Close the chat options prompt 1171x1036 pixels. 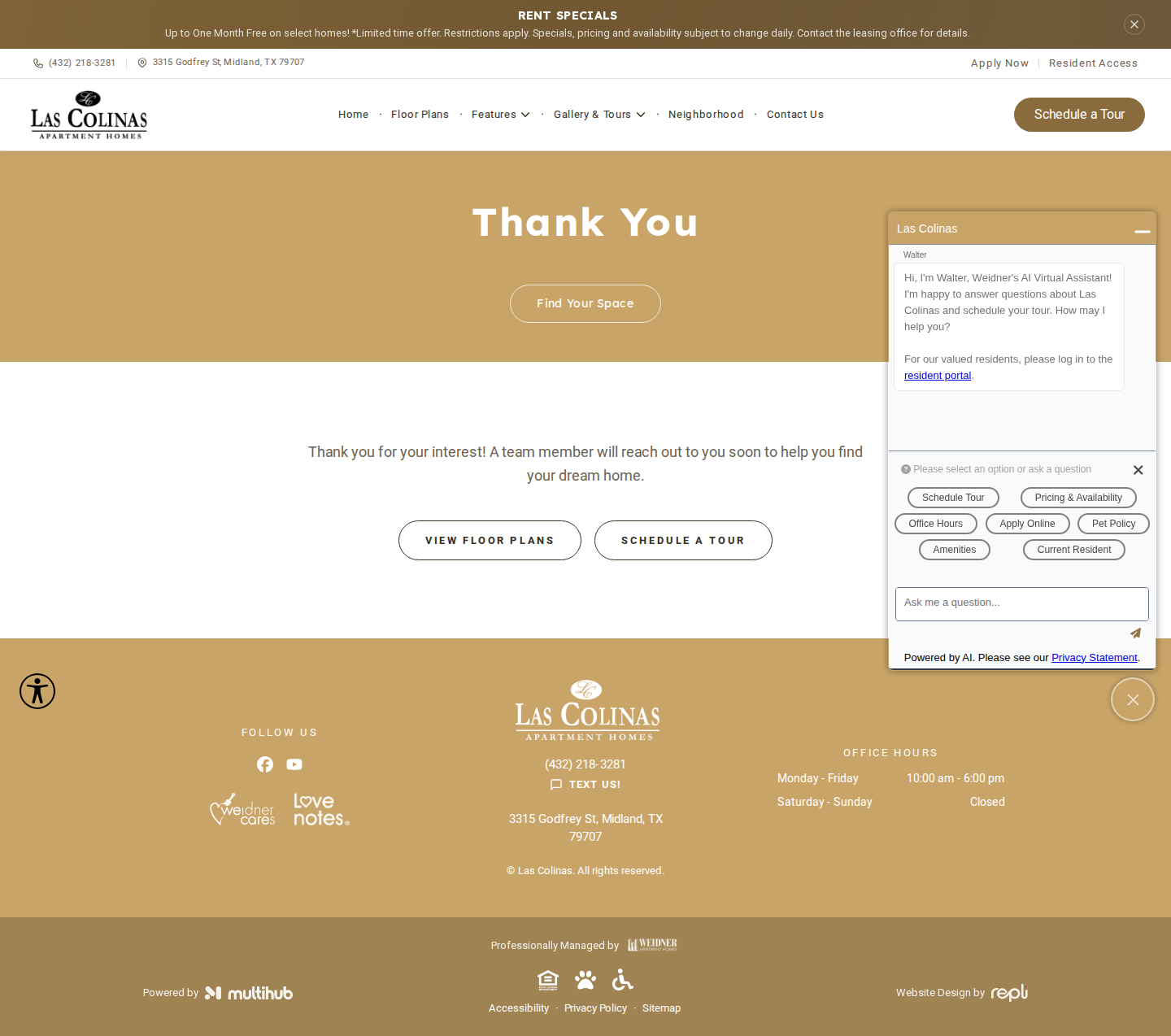pos(1138,470)
